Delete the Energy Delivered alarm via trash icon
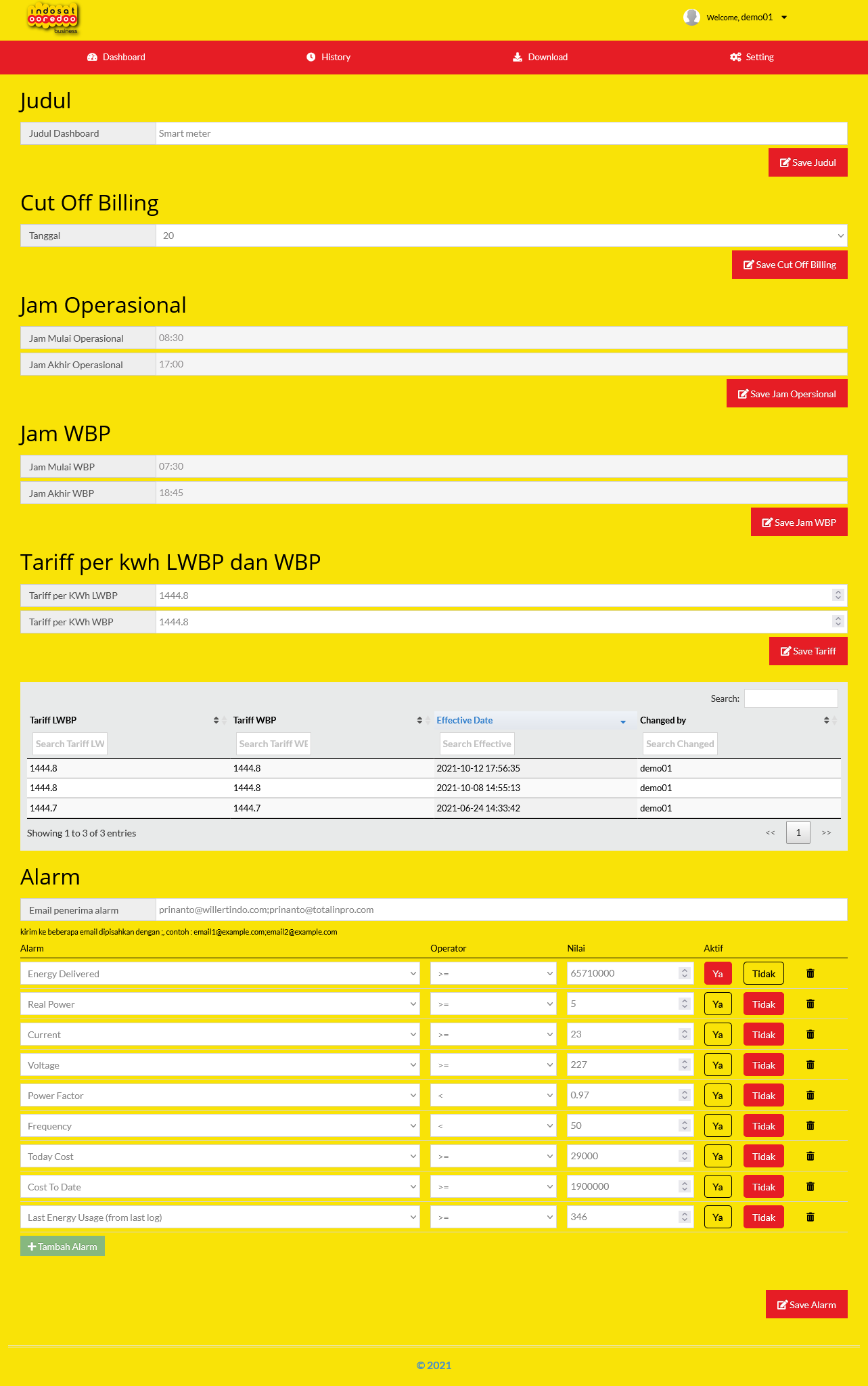This screenshot has width=868, height=1386. (x=810, y=973)
